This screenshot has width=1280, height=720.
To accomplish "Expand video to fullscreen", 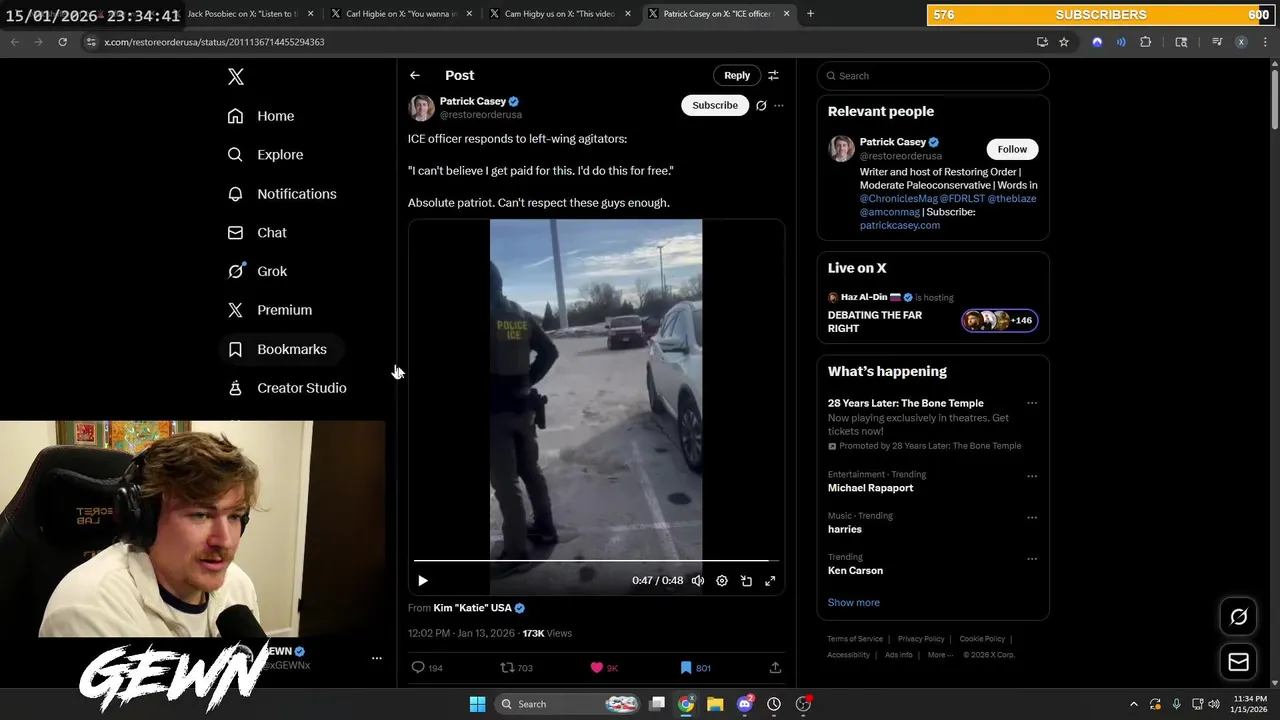I will [770, 580].
